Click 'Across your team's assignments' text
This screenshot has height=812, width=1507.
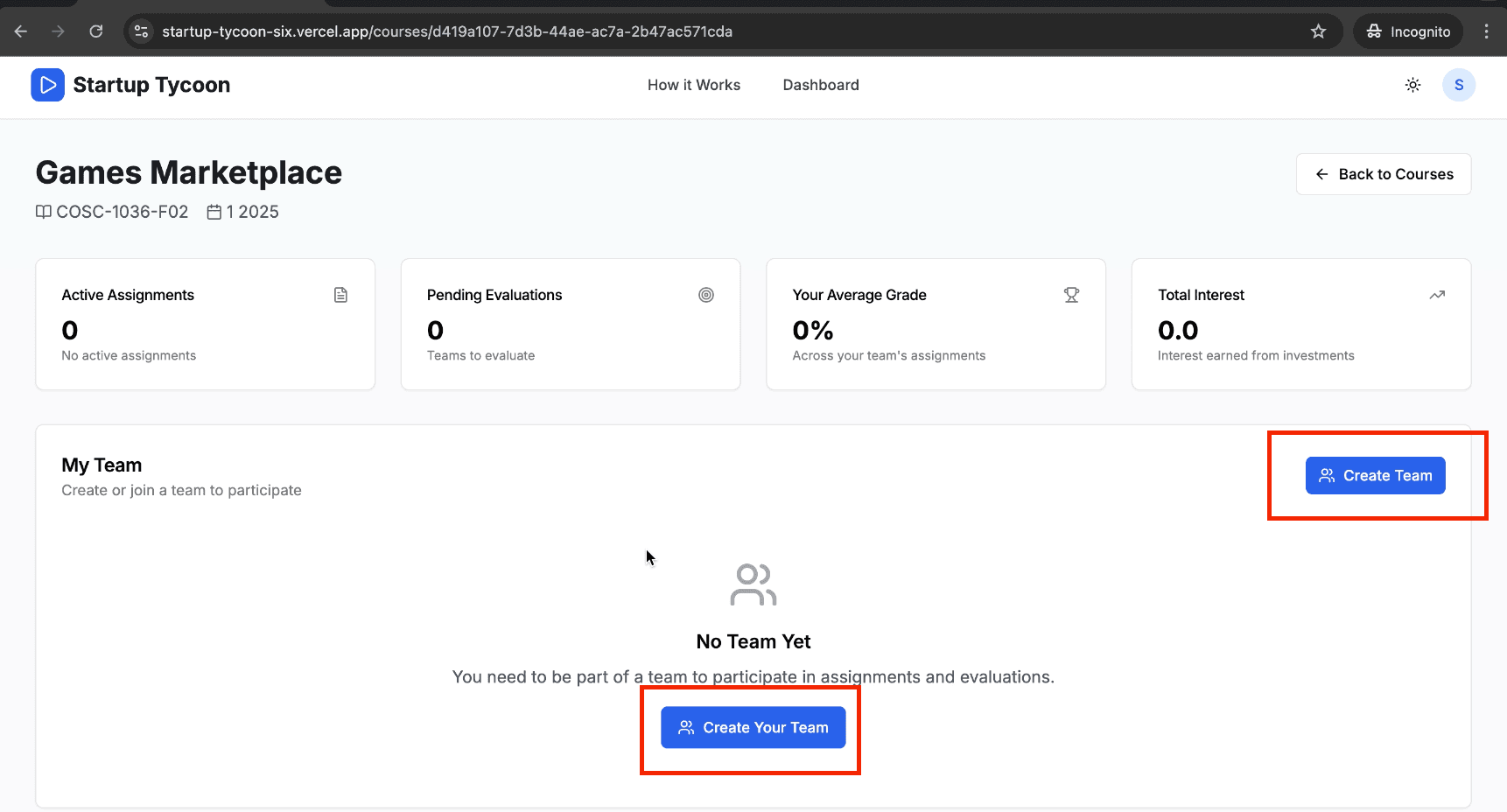[x=889, y=355]
